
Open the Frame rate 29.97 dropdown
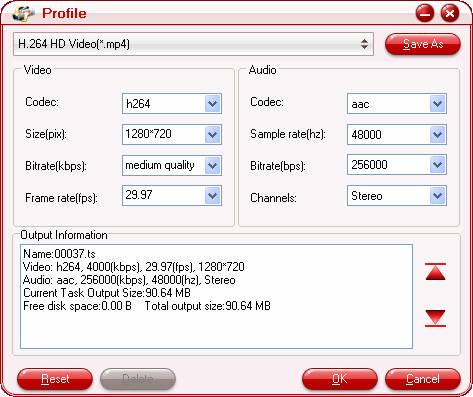pyautogui.click(x=172, y=196)
